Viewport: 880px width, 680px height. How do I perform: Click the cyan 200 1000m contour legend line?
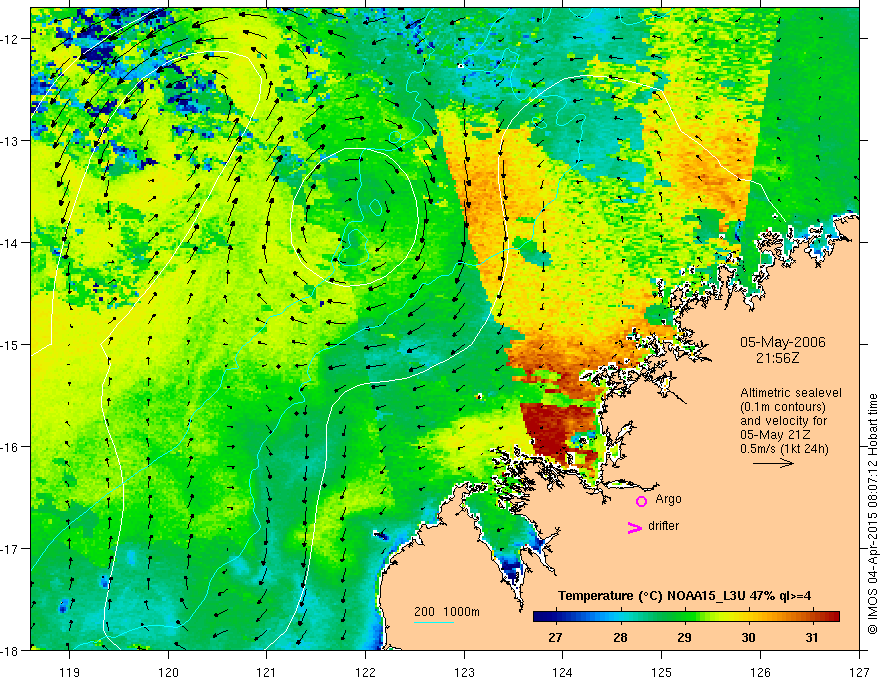click(433, 622)
